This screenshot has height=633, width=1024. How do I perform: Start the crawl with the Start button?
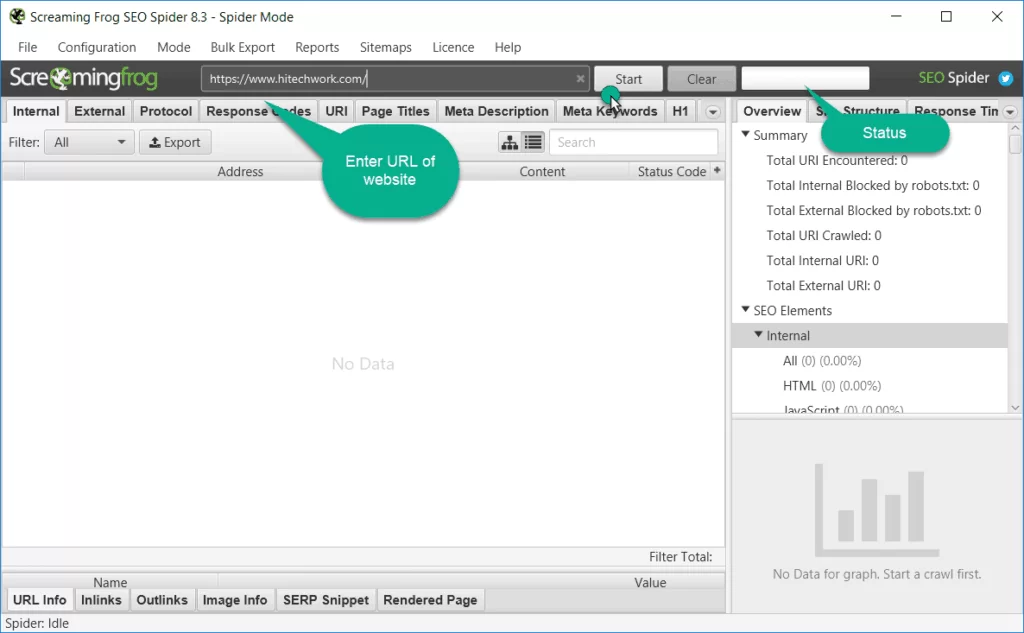[628, 79]
